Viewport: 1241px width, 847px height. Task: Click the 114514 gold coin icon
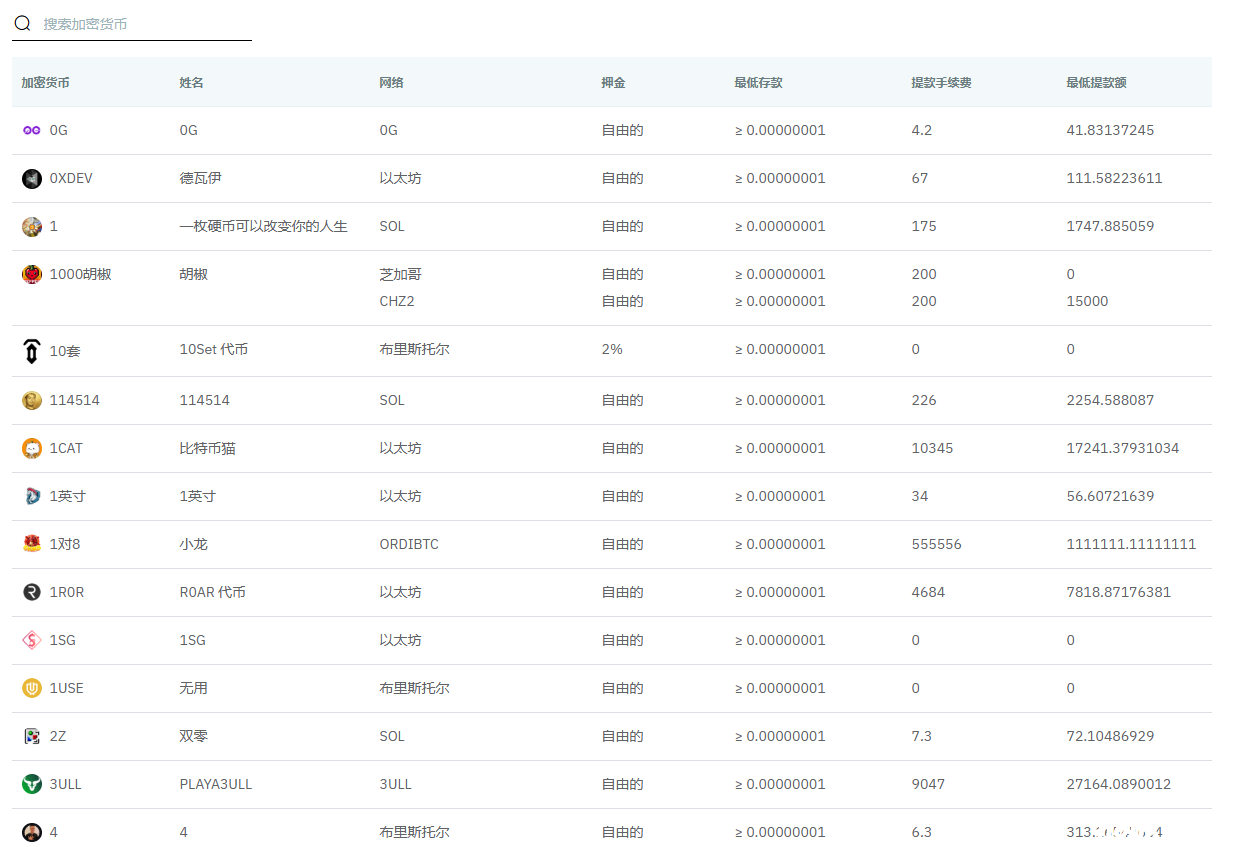[x=32, y=400]
